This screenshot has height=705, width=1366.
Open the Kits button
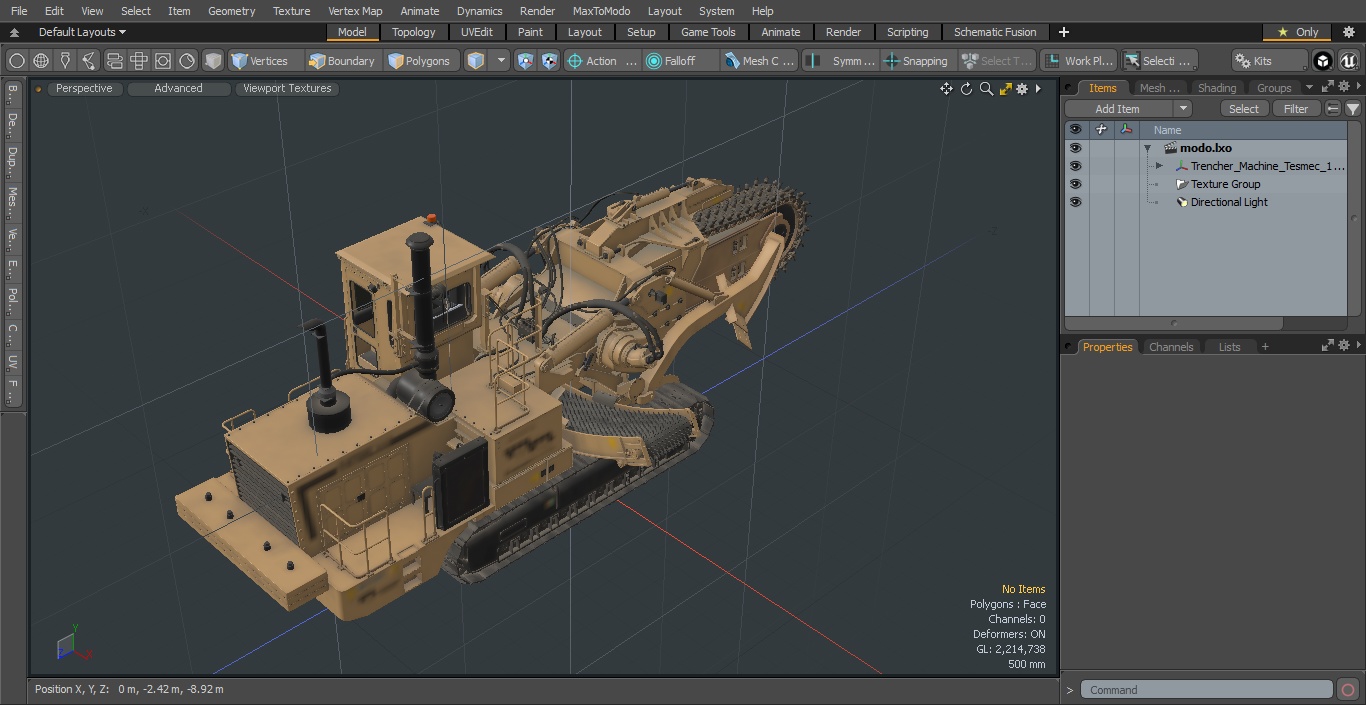coord(1269,61)
